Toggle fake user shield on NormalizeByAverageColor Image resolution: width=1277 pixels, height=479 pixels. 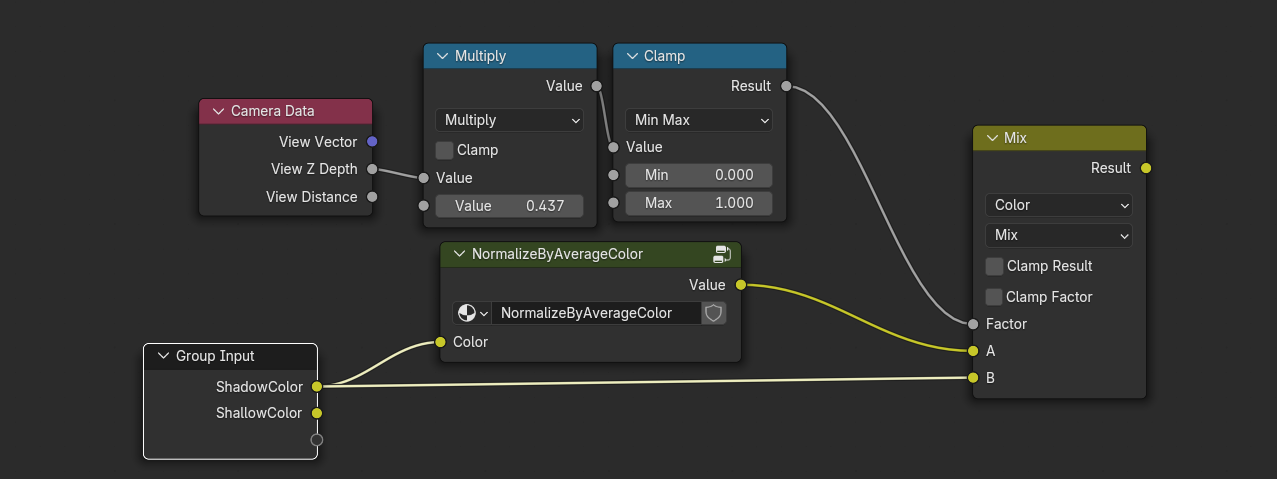713,313
